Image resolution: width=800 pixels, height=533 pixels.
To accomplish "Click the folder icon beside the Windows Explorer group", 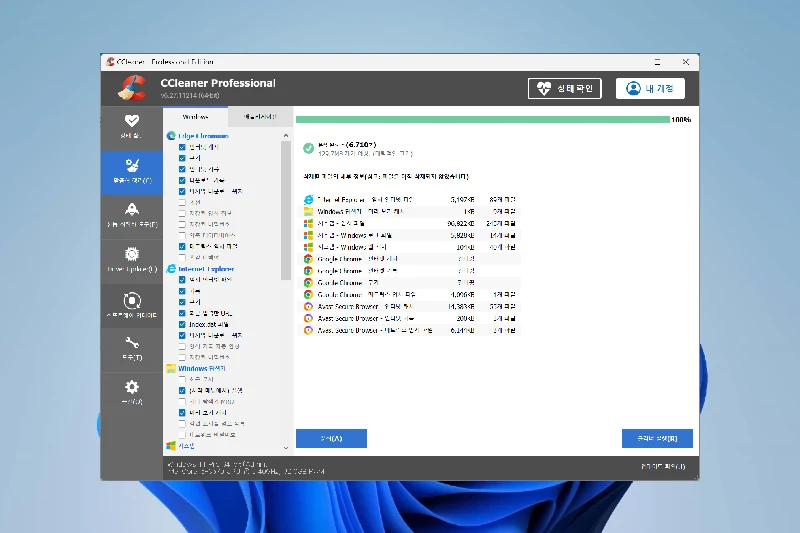I will (171, 368).
